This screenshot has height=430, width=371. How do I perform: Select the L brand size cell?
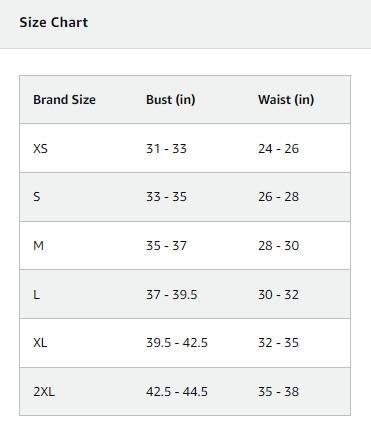coord(36,294)
